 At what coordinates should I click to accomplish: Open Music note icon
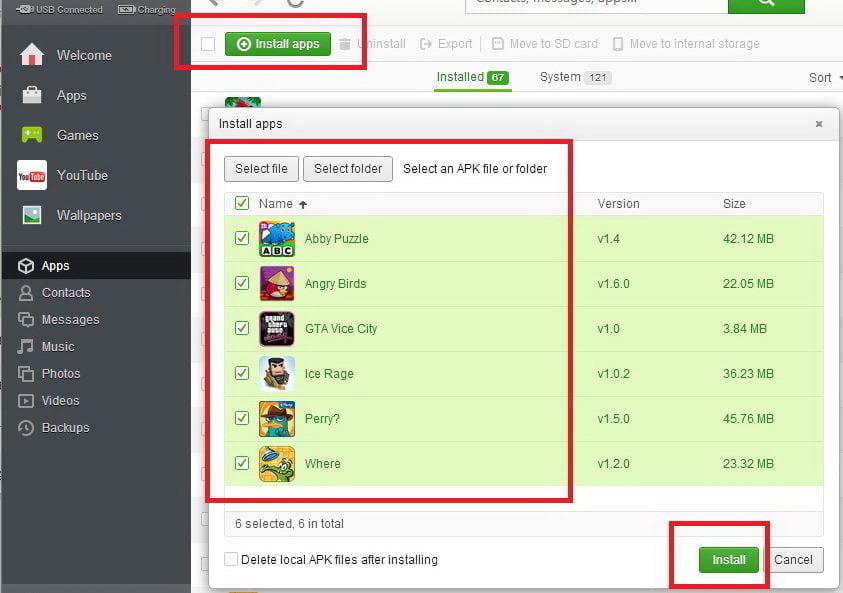tap(25, 346)
